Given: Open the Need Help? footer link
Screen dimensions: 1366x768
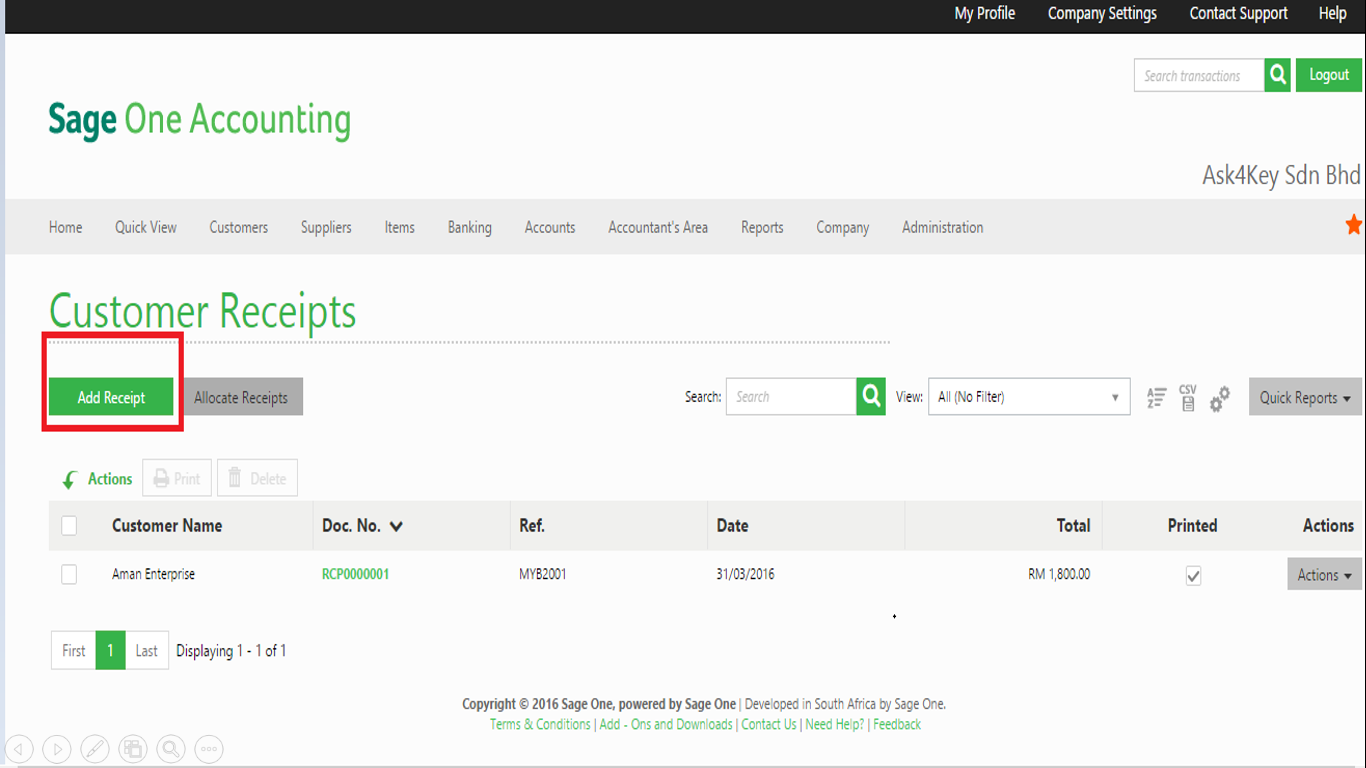Looking at the screenshot, I should click(835, 724).
